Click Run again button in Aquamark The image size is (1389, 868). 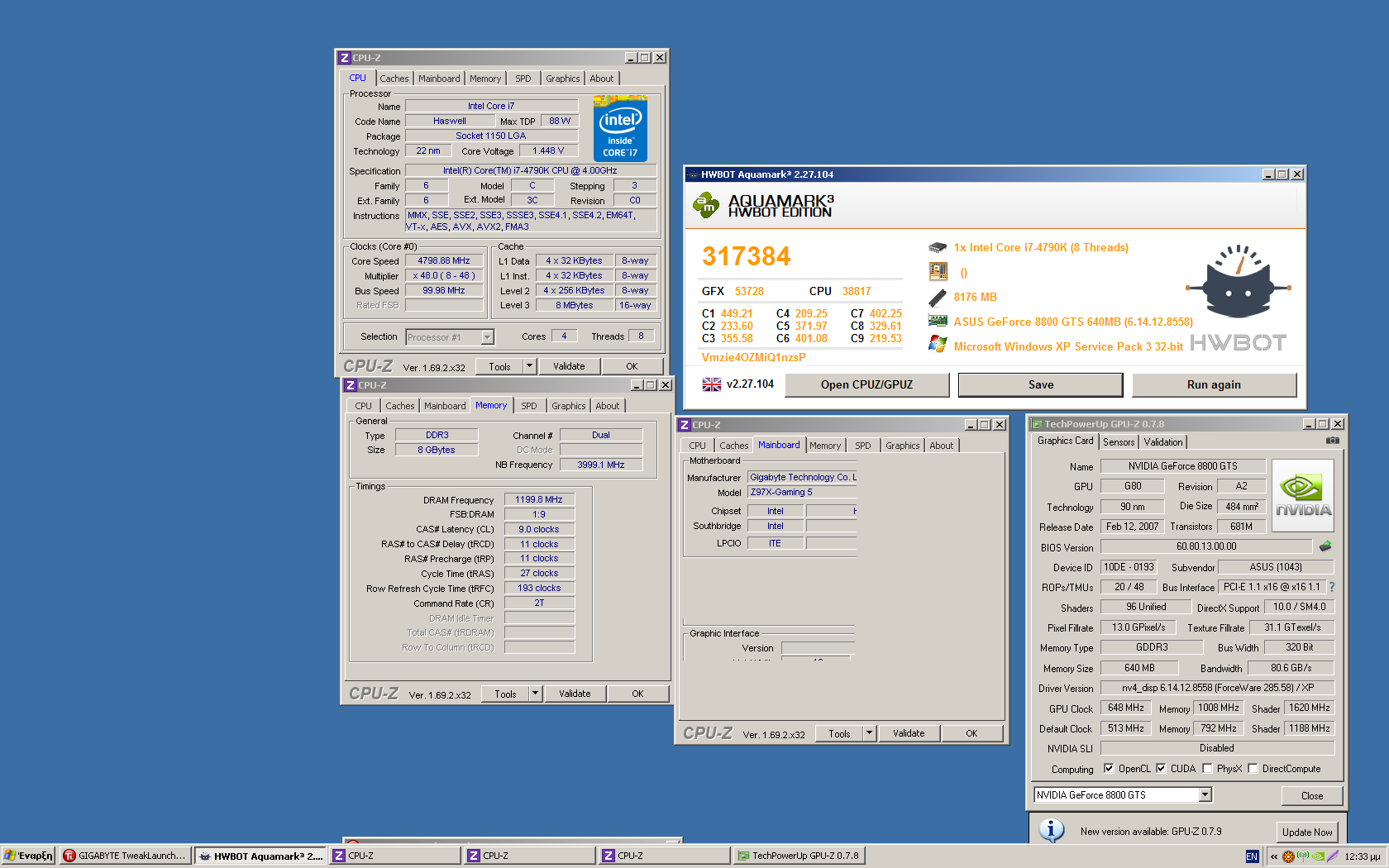tap(1214, 384)
